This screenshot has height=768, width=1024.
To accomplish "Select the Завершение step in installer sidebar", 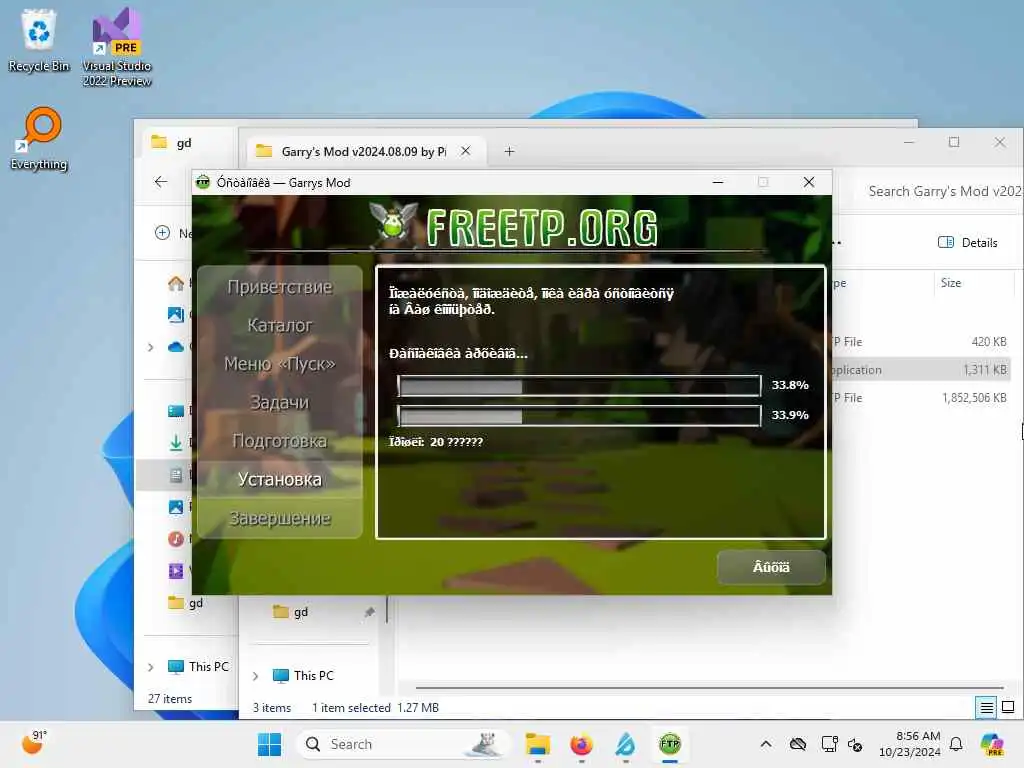I will (x=280, y=519).
